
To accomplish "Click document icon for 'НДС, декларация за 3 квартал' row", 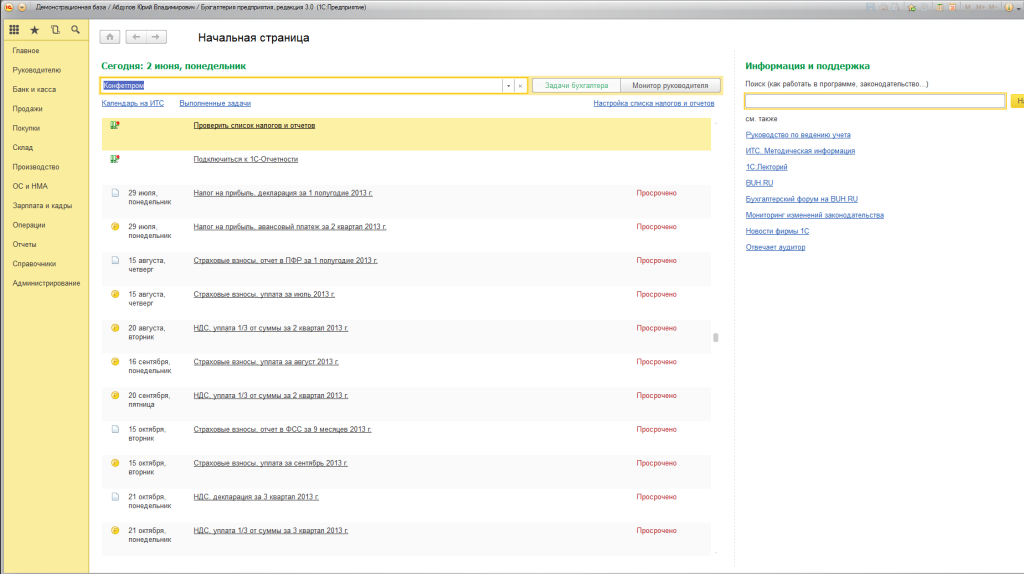I will [115, 496].
